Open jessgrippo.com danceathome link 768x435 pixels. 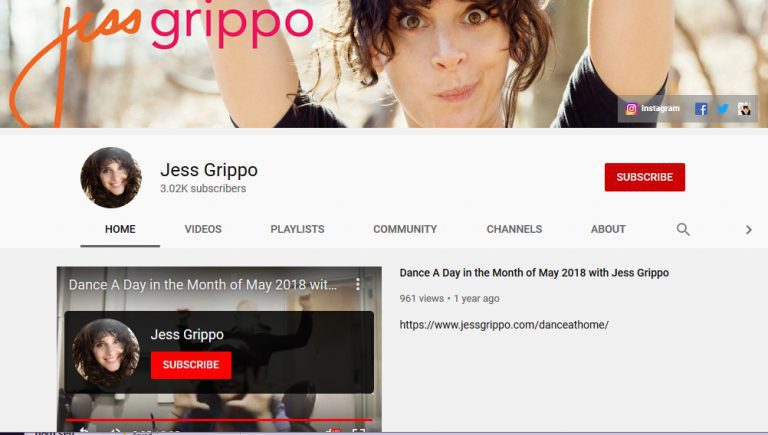(504, 325)
